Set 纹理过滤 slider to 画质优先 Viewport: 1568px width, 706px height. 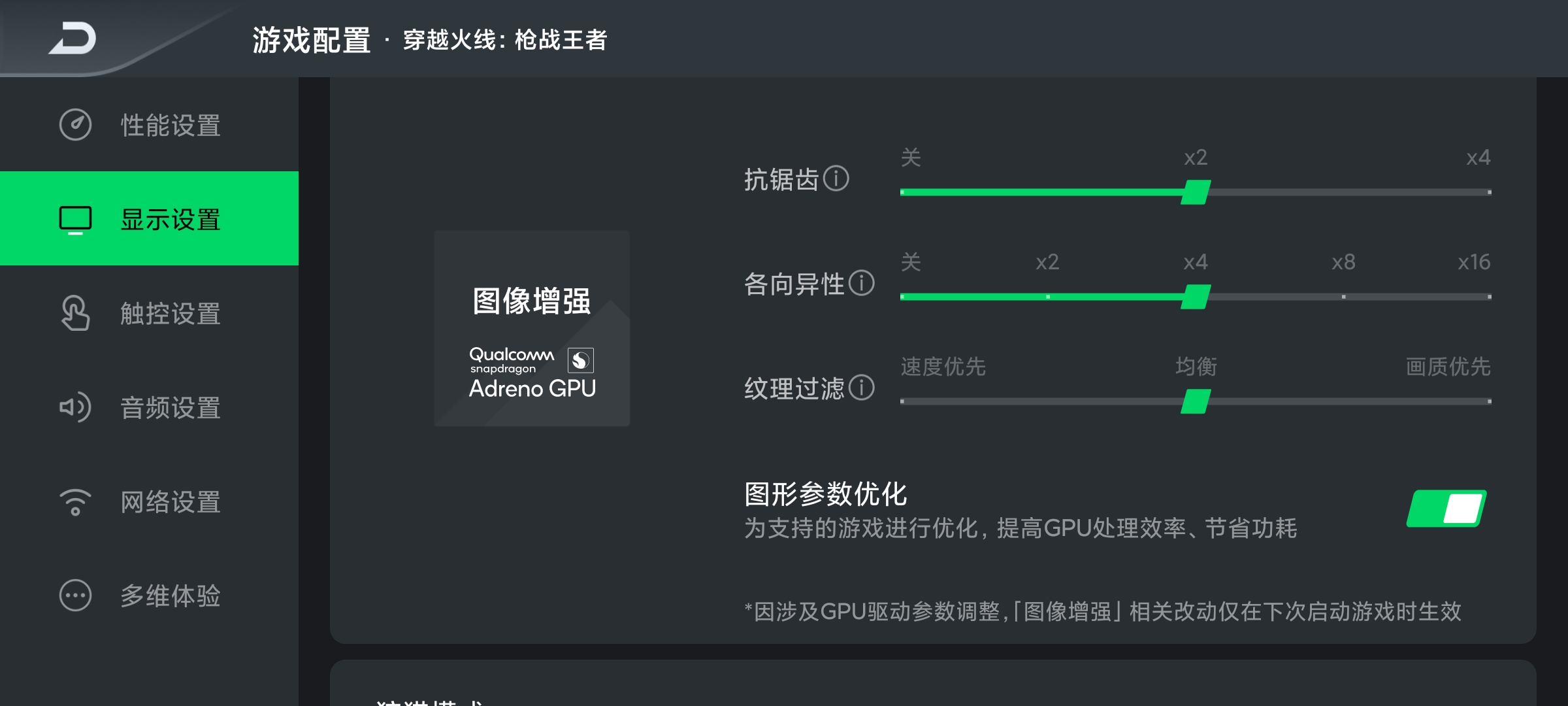(x=1489, y=401)
